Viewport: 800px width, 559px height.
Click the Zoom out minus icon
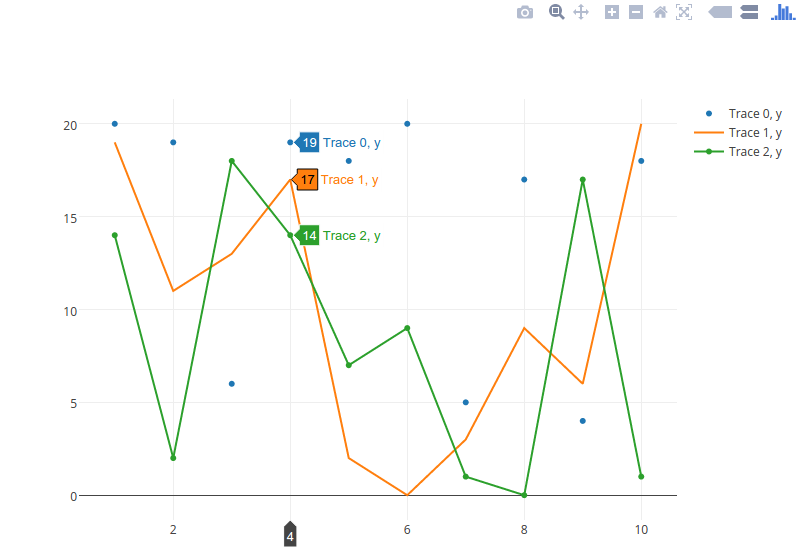pos(636,12)
